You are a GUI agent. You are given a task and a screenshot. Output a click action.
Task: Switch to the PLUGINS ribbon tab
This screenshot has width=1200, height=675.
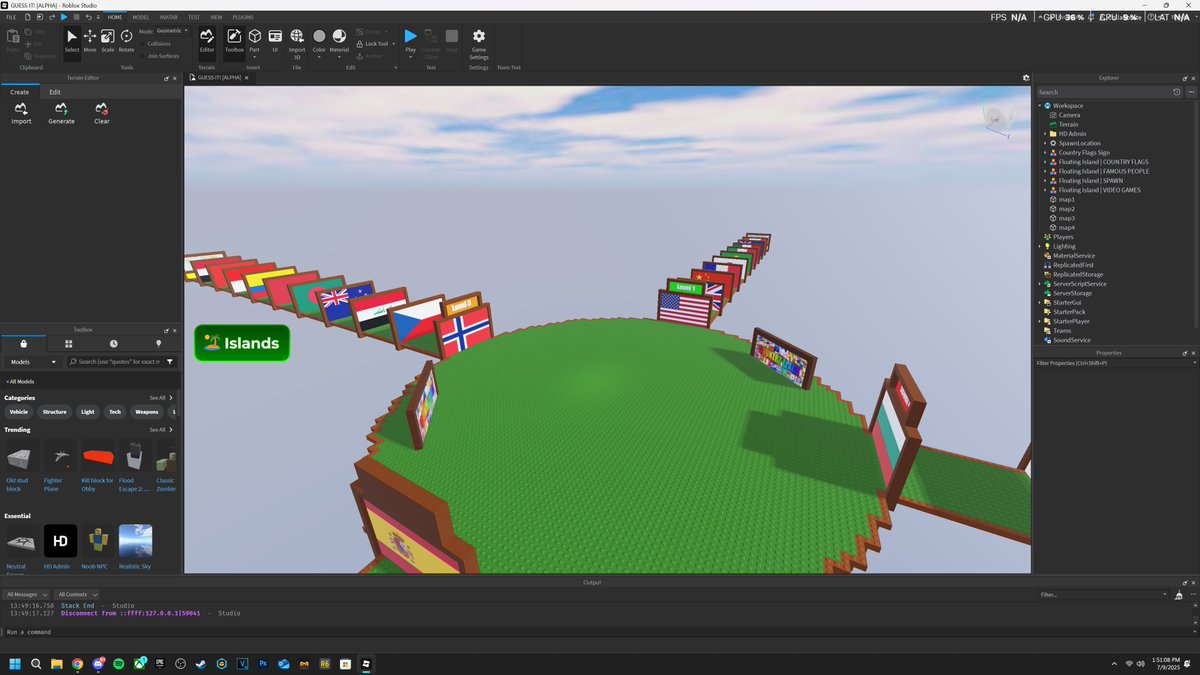(x=243, y=17)
